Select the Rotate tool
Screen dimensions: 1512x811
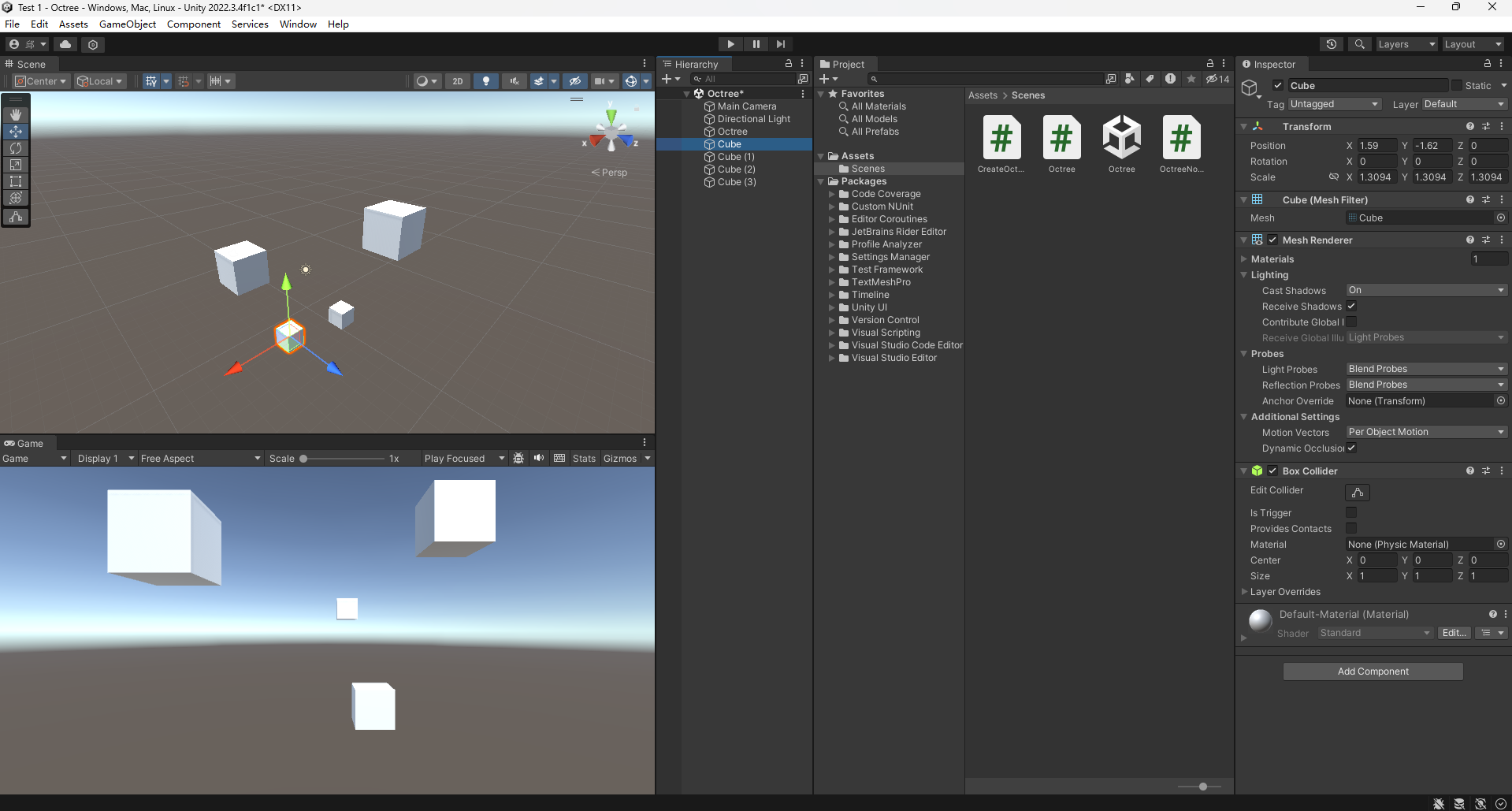(16, 148)
